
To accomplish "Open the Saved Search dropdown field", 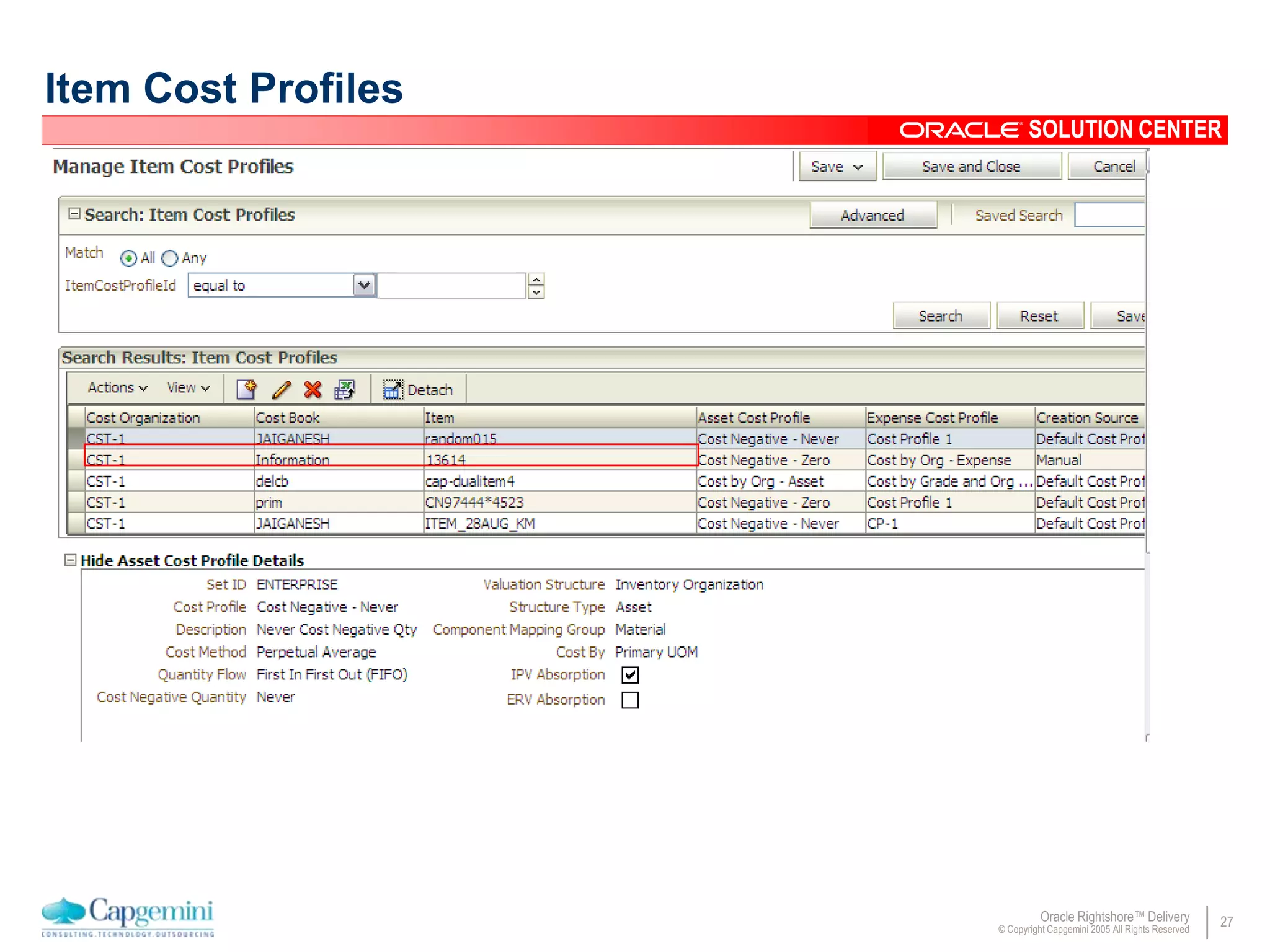I will tap(1109, 215).
